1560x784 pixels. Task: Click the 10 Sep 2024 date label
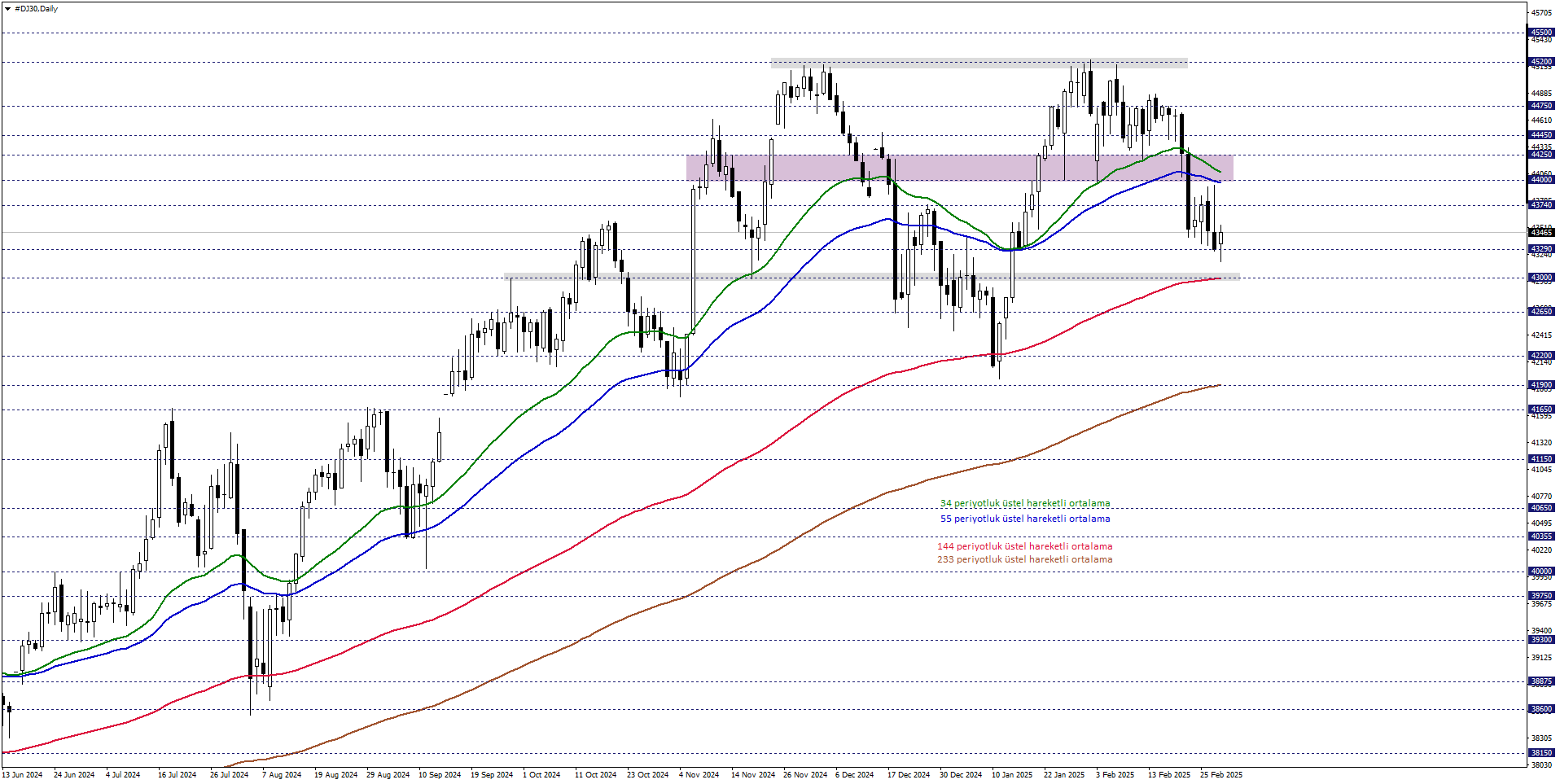tap(440, 775)
